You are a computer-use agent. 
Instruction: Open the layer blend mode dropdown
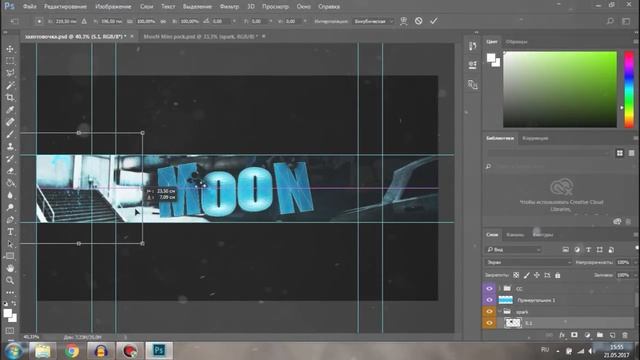click(529, 262)
